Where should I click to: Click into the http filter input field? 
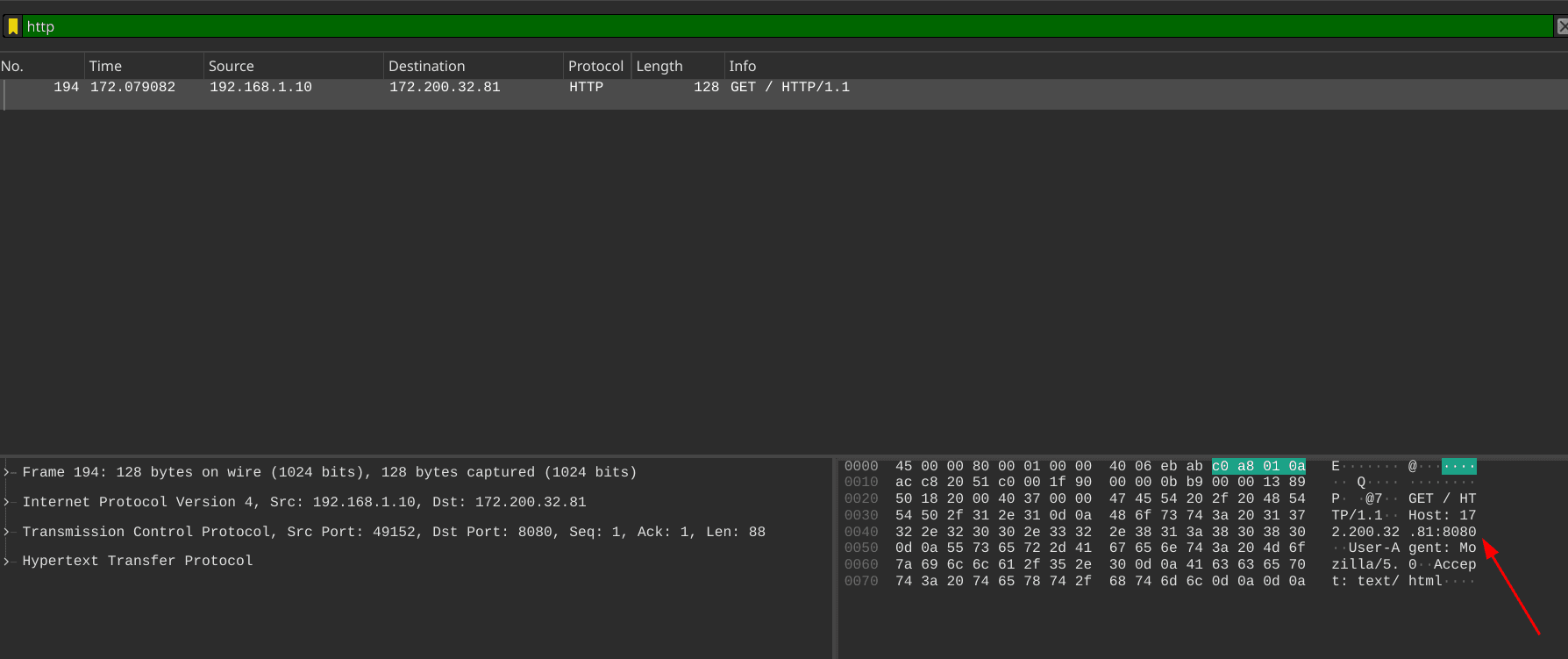coord(702,26)
